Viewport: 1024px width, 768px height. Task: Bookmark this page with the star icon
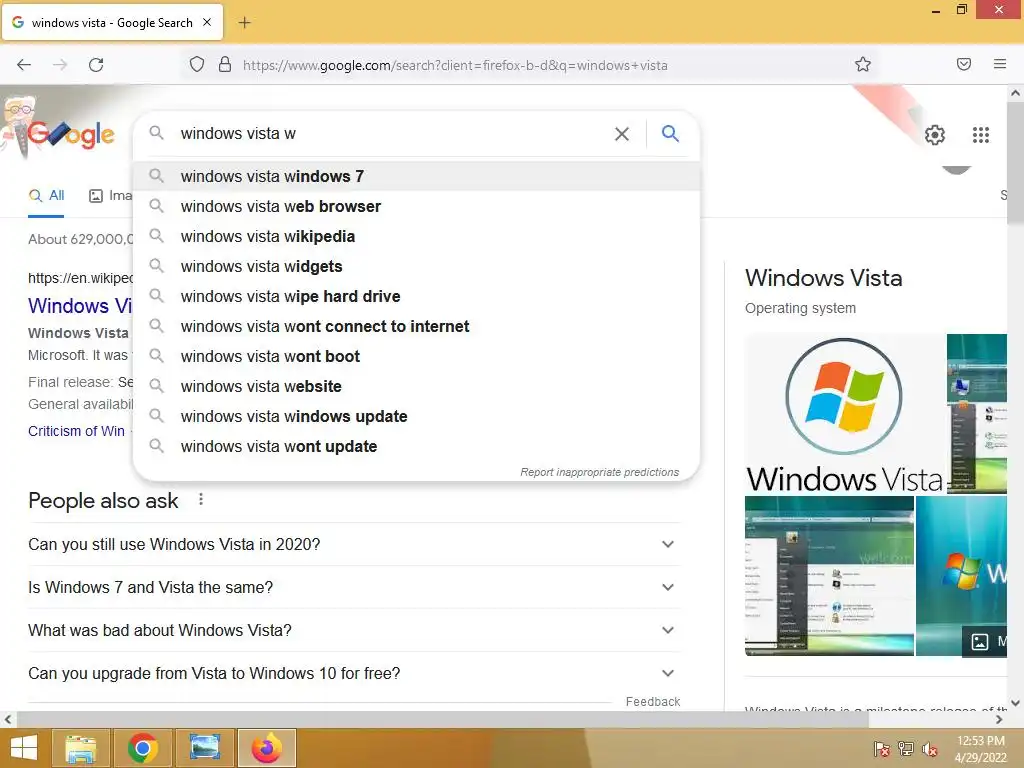[863, 65]
